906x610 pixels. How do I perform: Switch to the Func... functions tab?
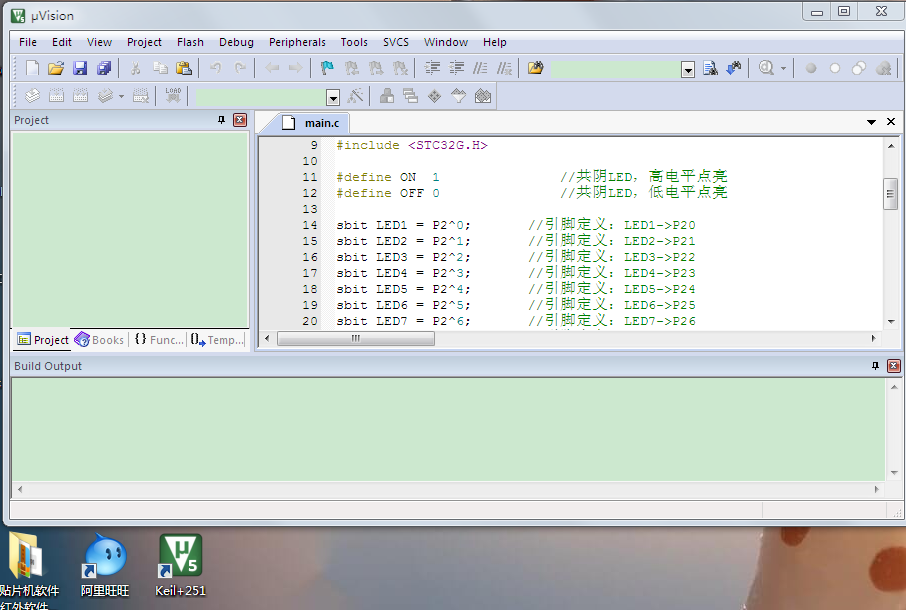[x=159, y=340]
